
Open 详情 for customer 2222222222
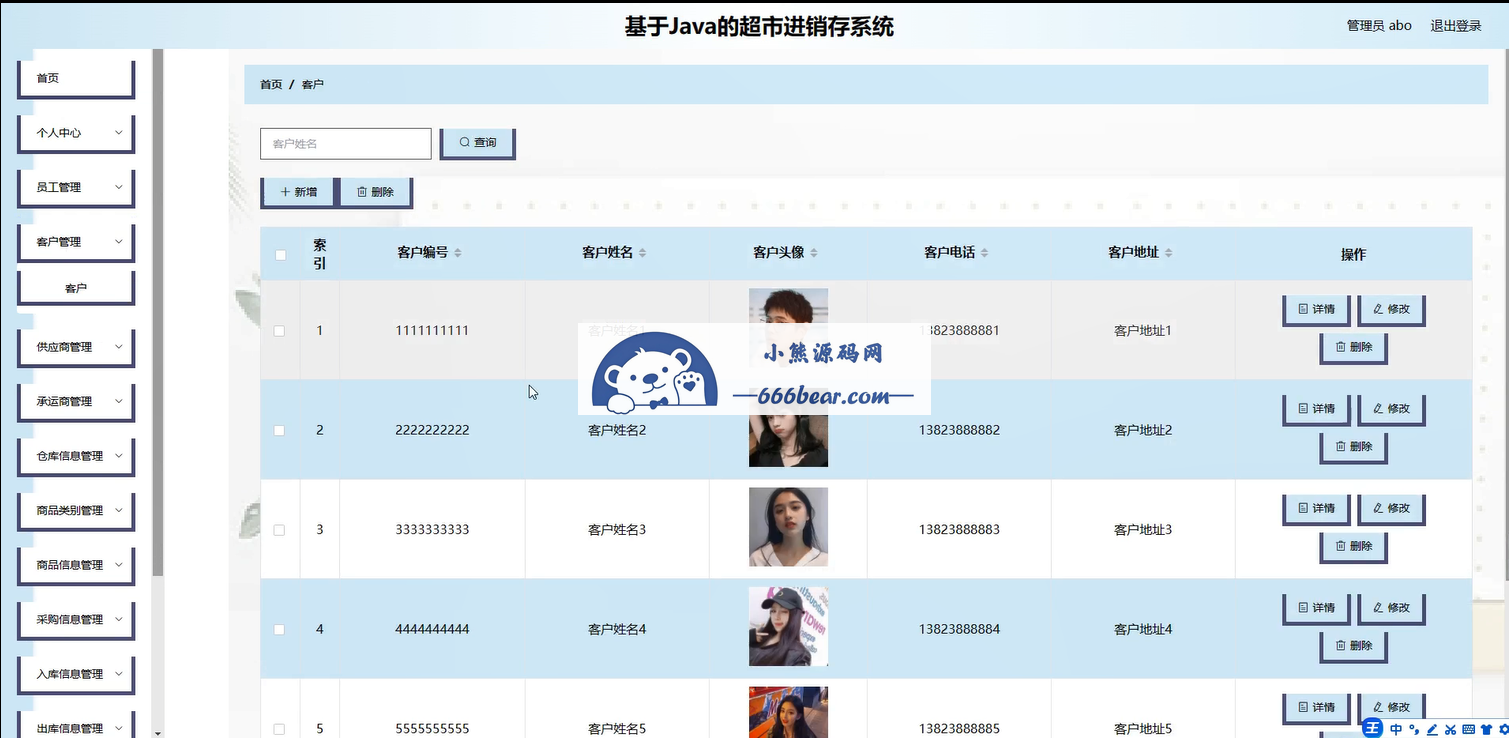pos(1316,409)
